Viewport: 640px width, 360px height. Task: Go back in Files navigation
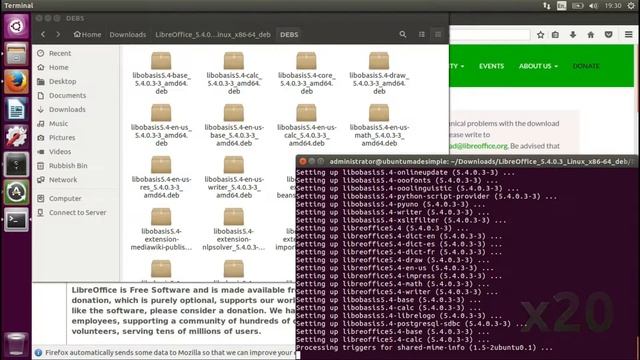43,35
